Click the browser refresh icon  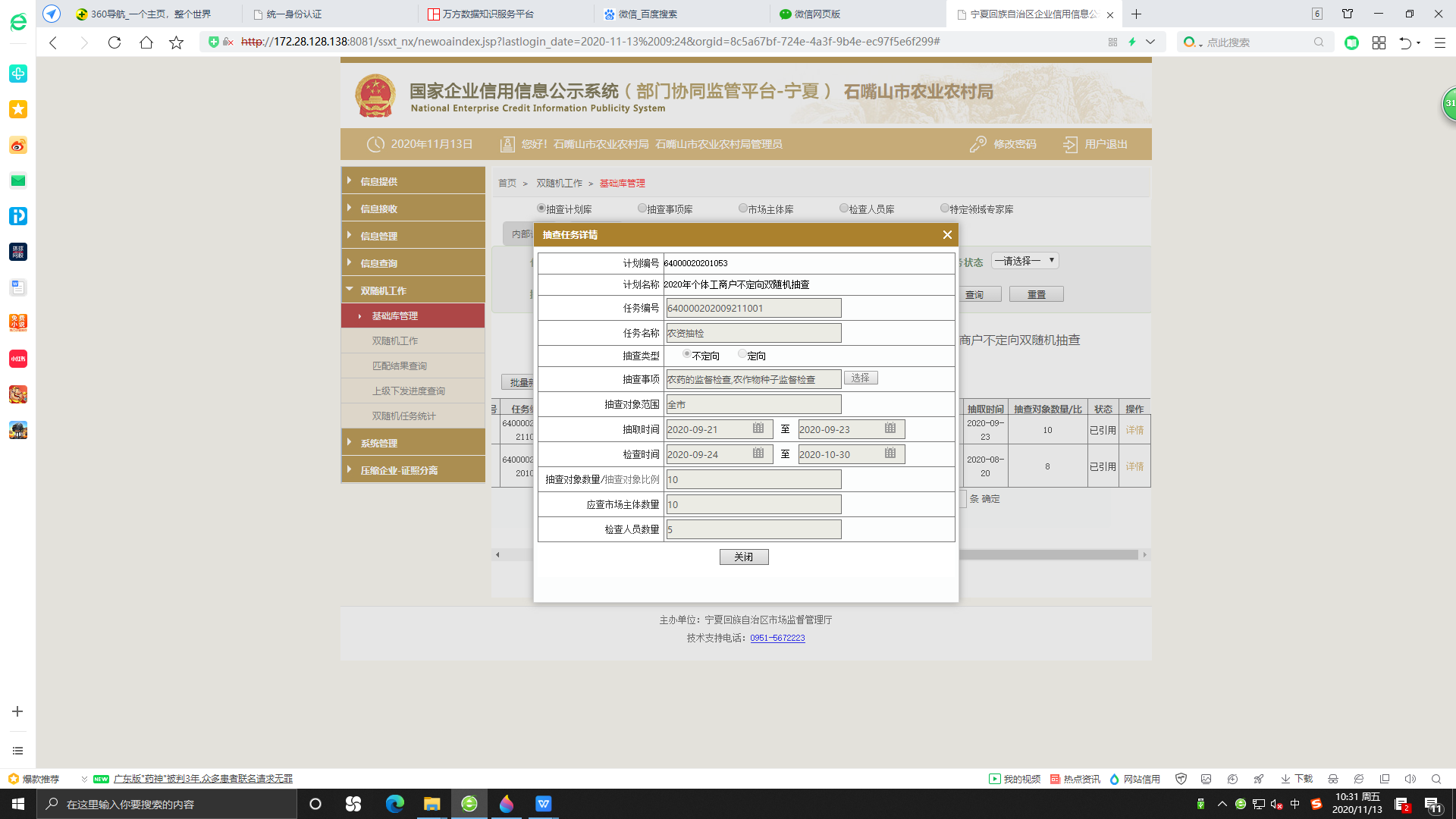[115, 42]
